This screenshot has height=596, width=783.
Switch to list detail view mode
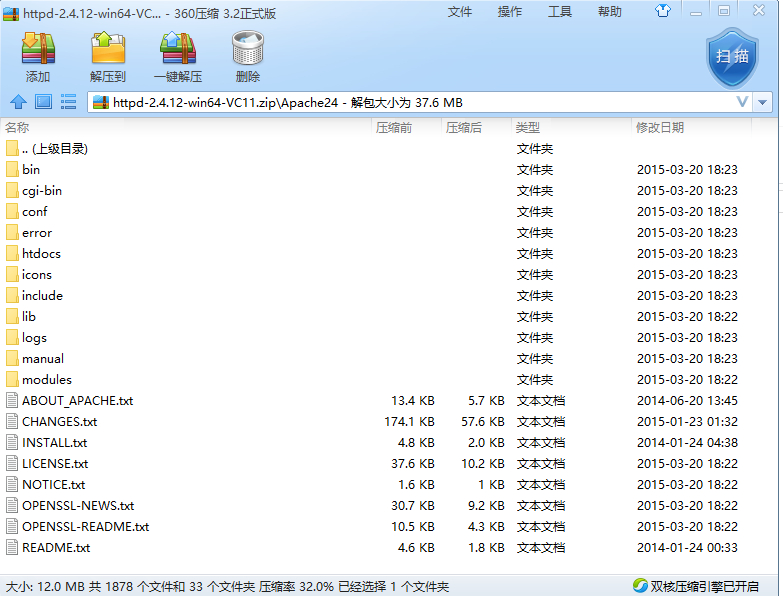pos(68,102)
